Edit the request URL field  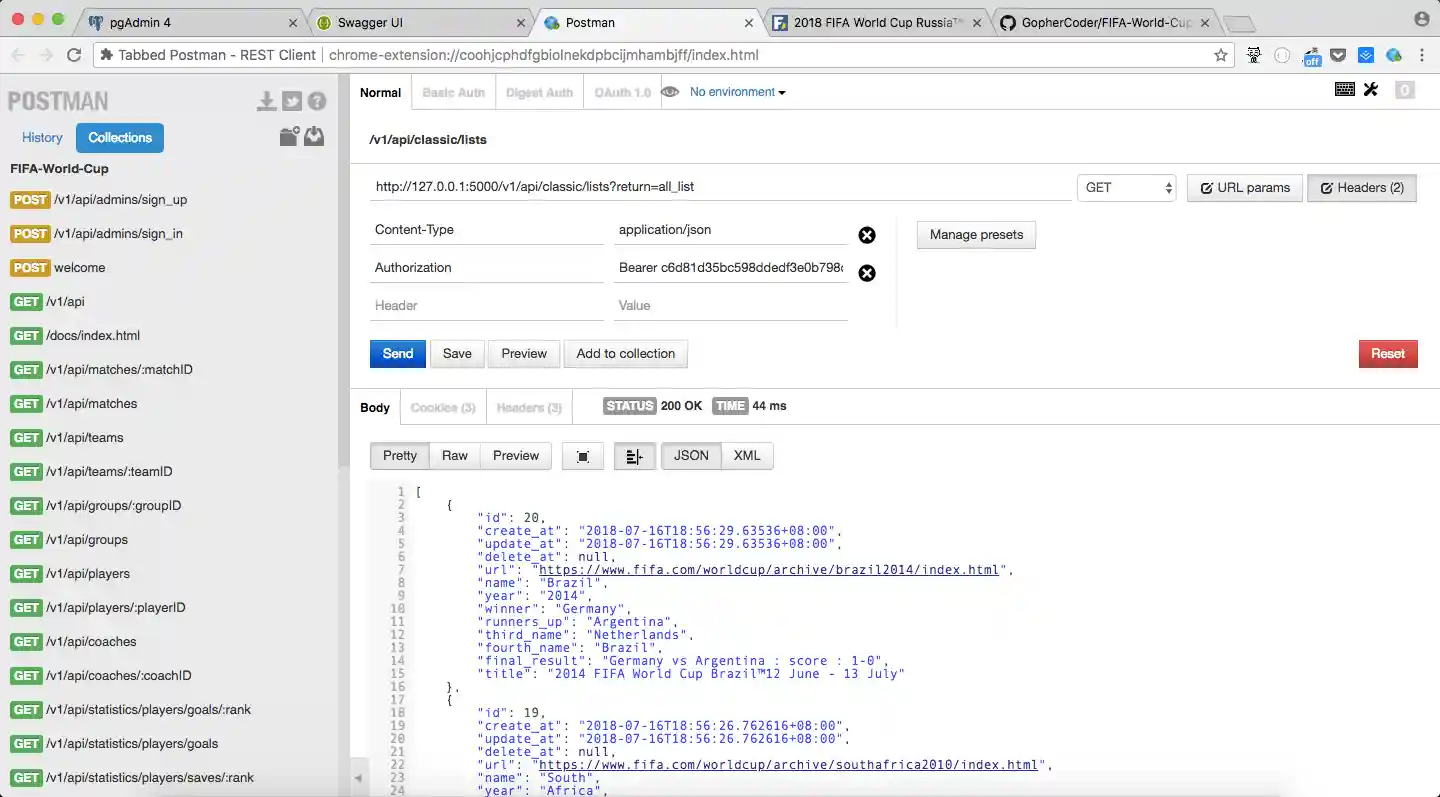coord(700,187)
